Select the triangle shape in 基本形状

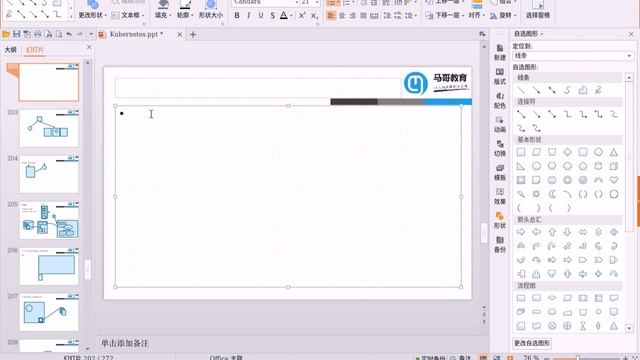613,152
